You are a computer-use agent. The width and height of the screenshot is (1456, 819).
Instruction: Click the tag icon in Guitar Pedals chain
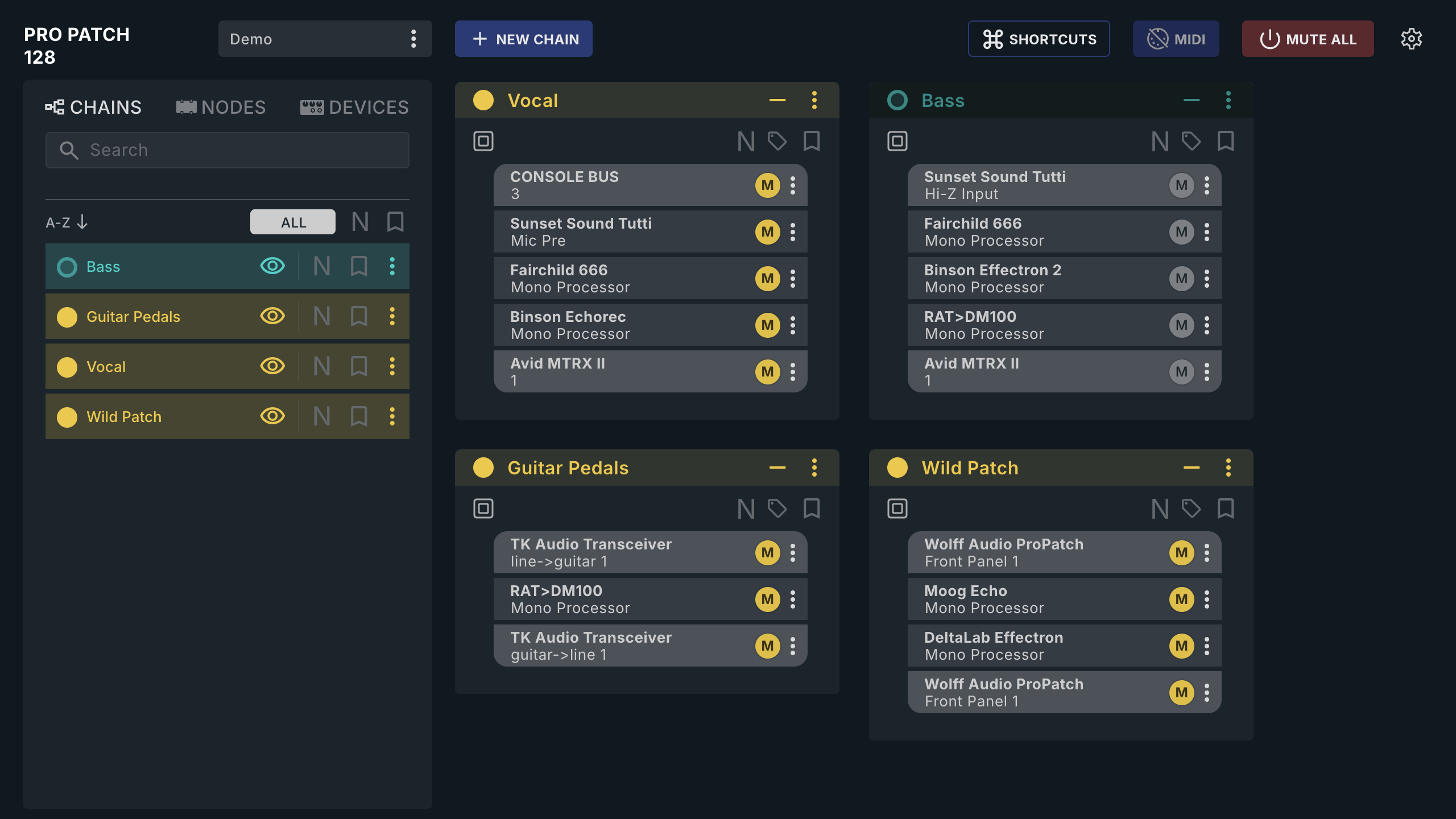[x=777, y=508]
